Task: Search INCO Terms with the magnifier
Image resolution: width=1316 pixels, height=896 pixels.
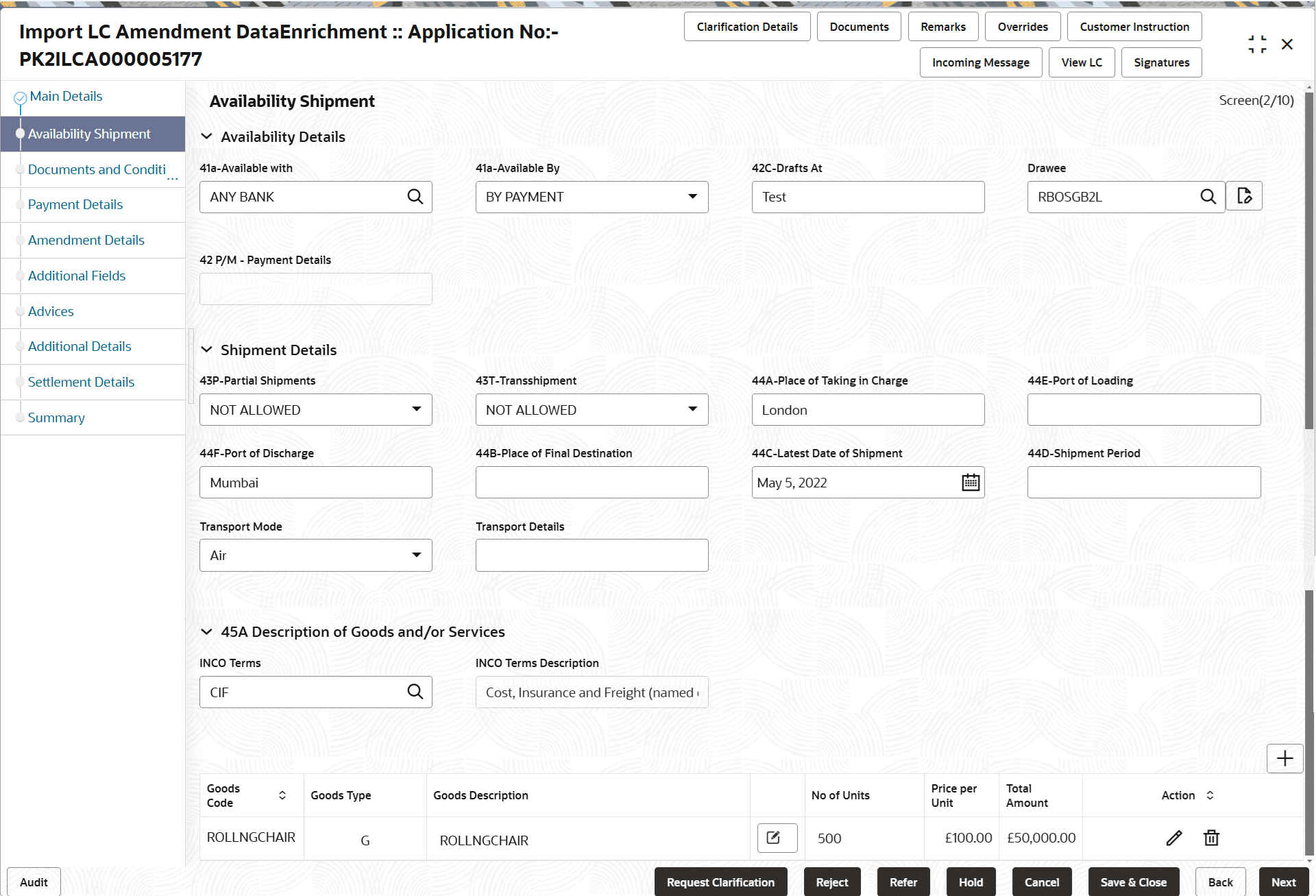Action: [415, 692]
